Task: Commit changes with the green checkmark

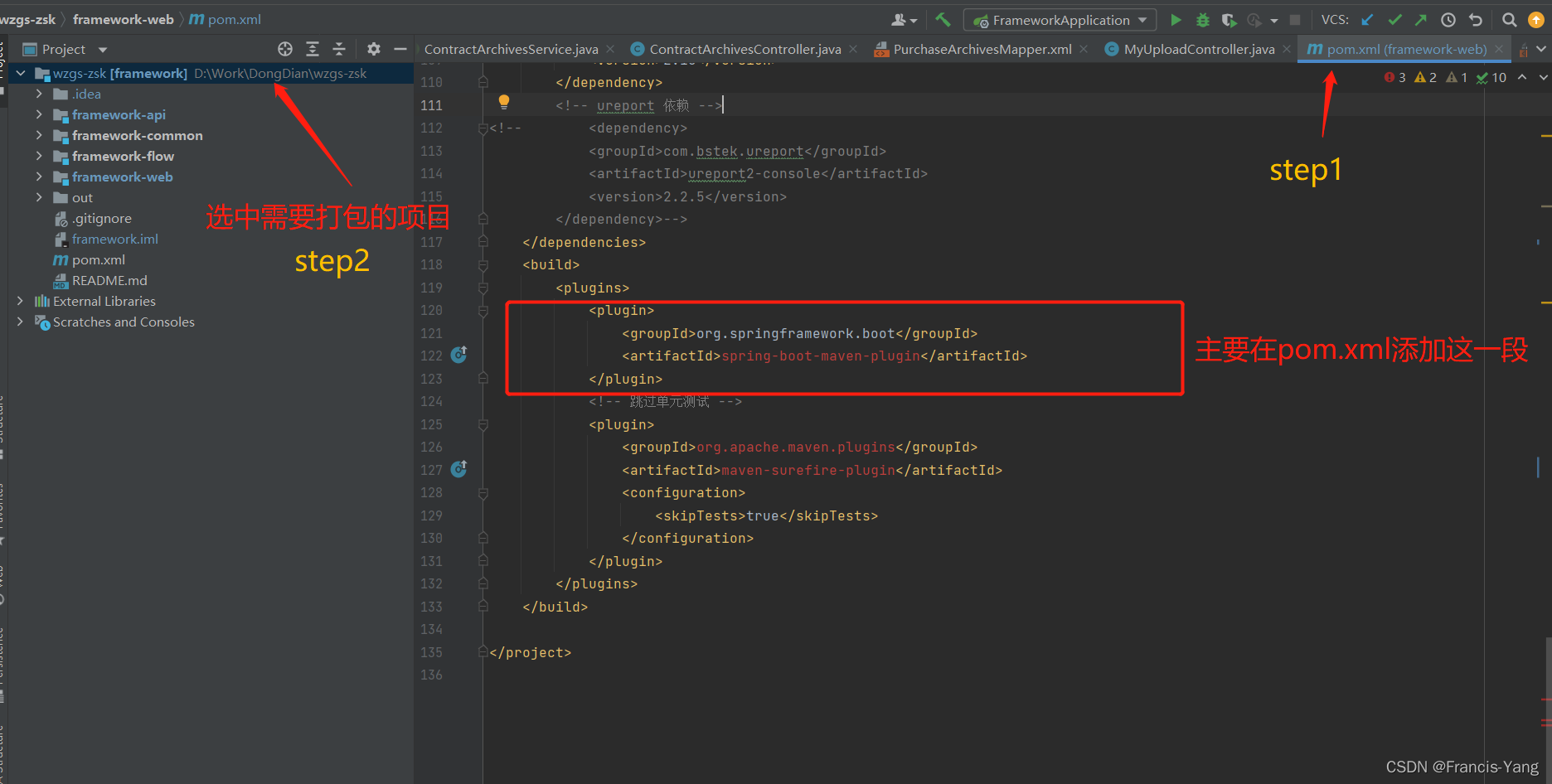Action: tap(1394, 20)
